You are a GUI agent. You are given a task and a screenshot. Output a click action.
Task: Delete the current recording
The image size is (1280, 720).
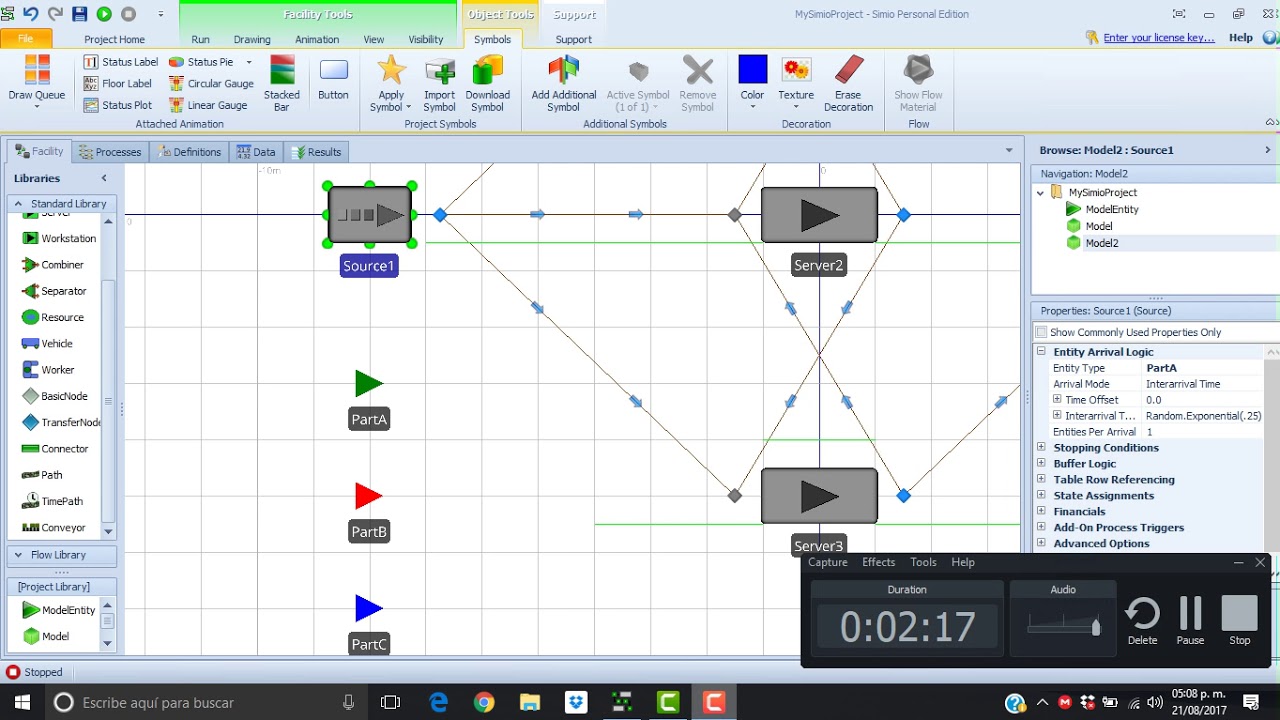pyautogui.click(x=1142, y=620)
